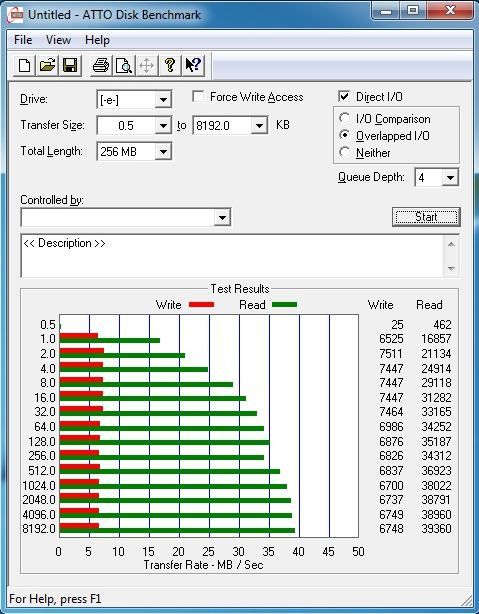Viewport: 479px width, 614px height.
Task: Click the New document toolbar icon
Action: (x=24, y=65)
